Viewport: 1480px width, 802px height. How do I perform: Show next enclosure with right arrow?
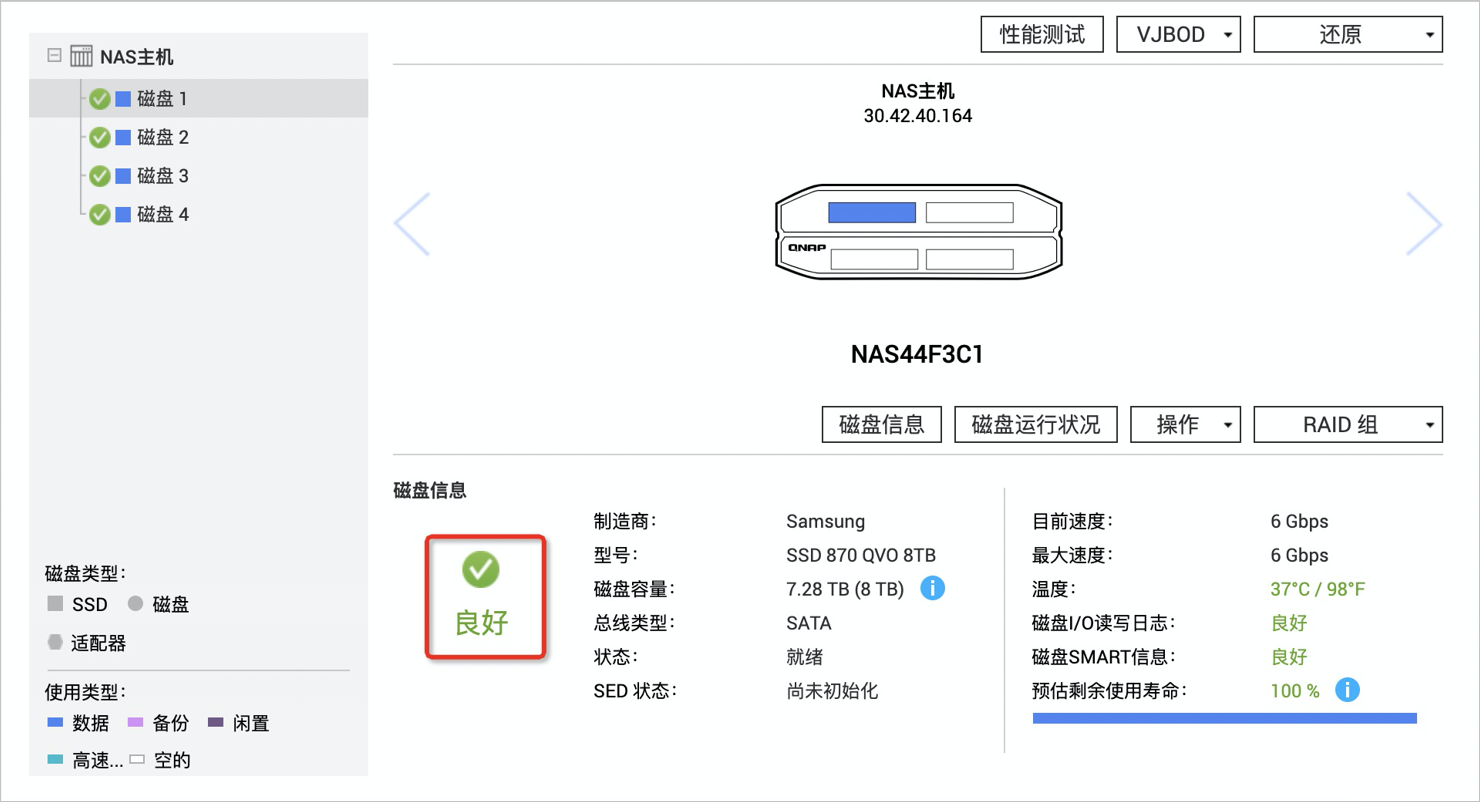click(1424, 224)
